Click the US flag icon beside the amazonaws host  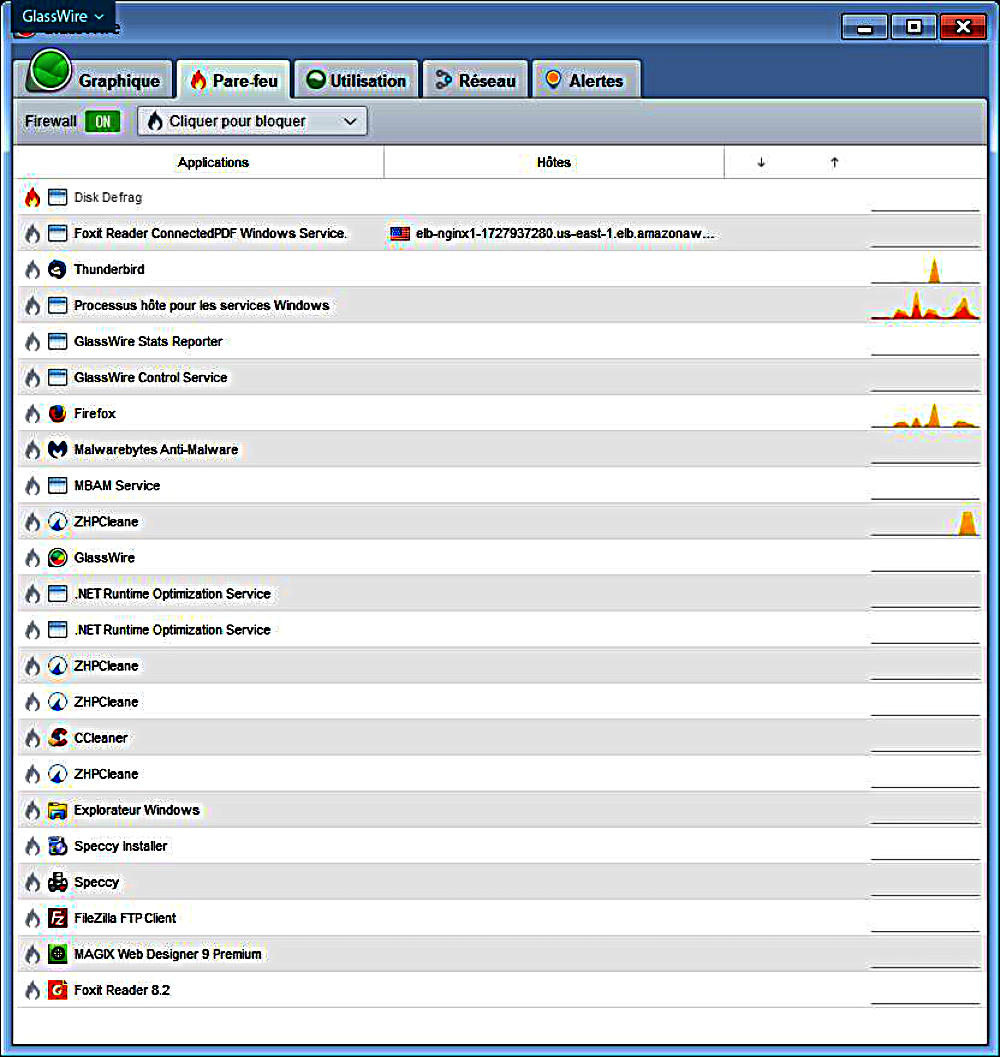pyautogui.click(x=400, y=233)
